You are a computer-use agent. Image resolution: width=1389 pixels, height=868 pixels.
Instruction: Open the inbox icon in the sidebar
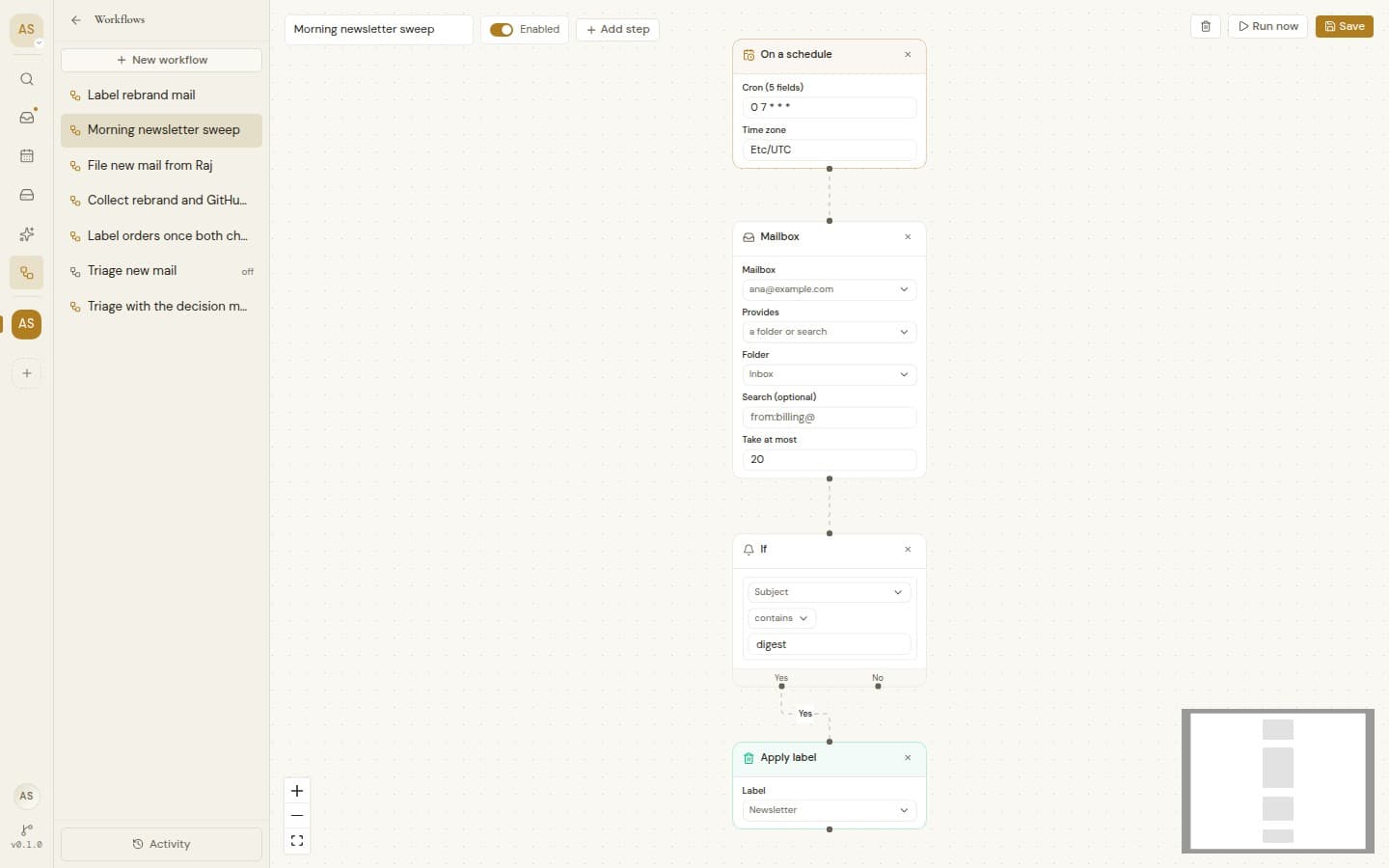pos(27,118)
